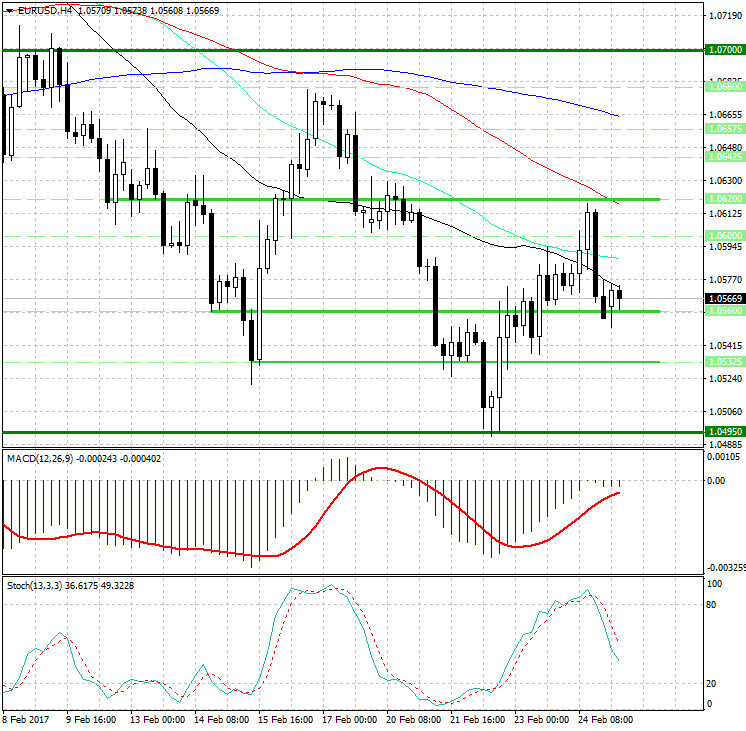Select the 1.05770 price scale value
The height and width of the screenshot is (731, 746).
point(725,279)
